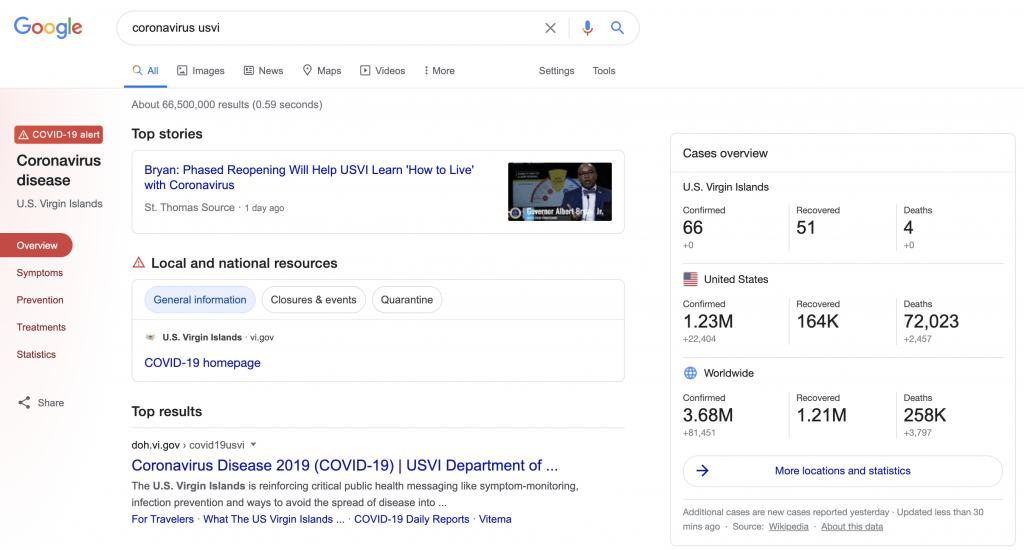
Task: Click the U.S. Virgin Islands confirmed count 66
Action: tap(693, 227)
